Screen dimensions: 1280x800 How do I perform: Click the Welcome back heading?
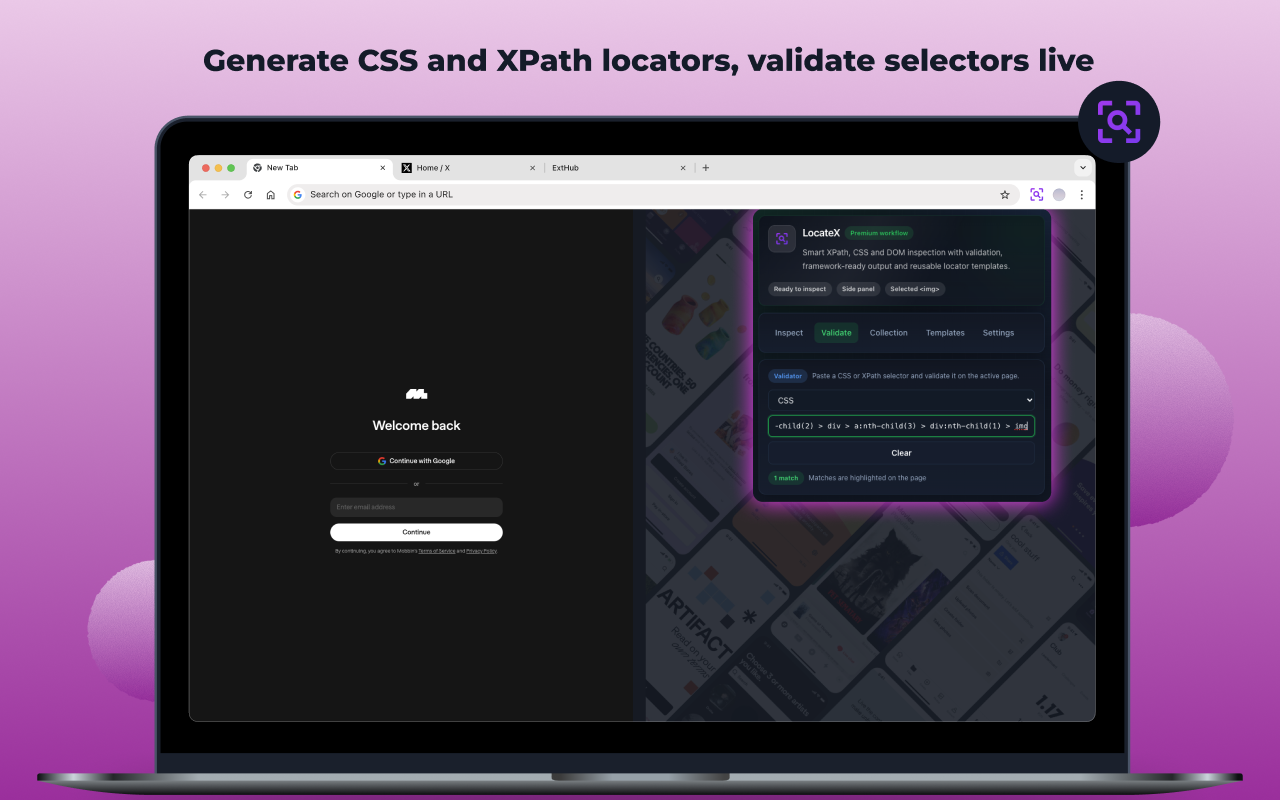[416, 426]
